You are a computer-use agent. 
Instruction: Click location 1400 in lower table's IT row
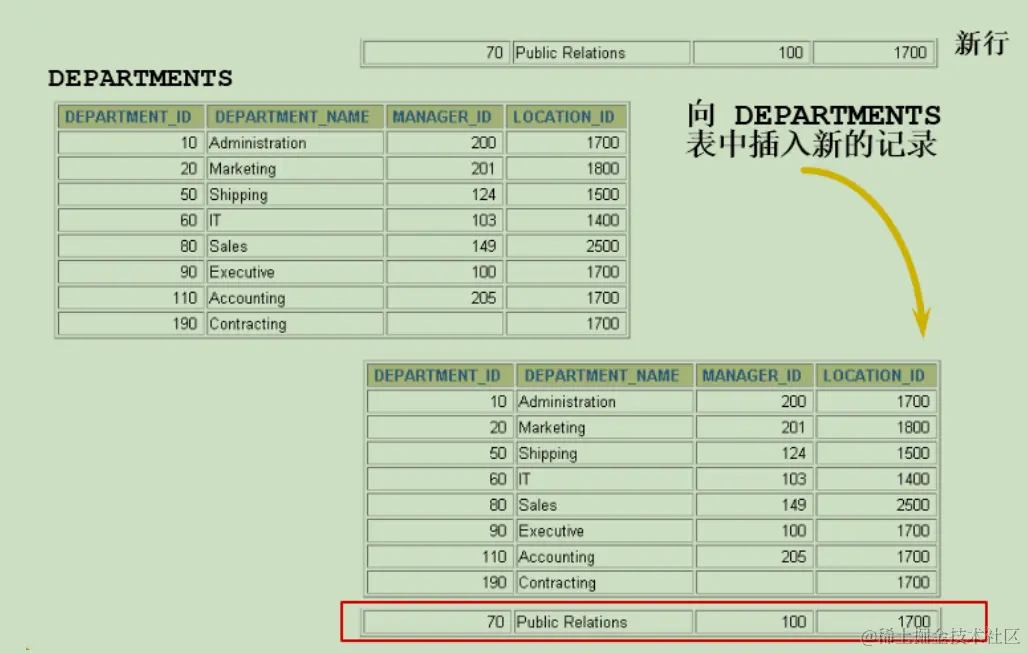point(913,479)
